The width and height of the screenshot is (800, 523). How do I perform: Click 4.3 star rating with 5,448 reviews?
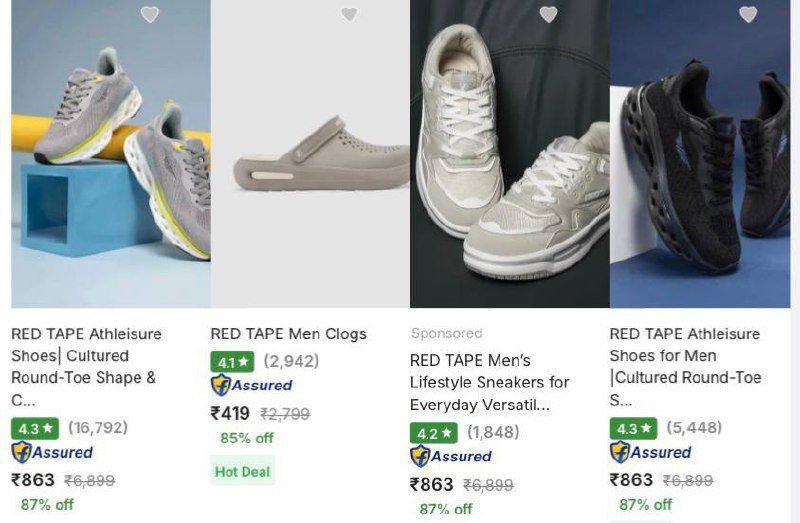634,428
